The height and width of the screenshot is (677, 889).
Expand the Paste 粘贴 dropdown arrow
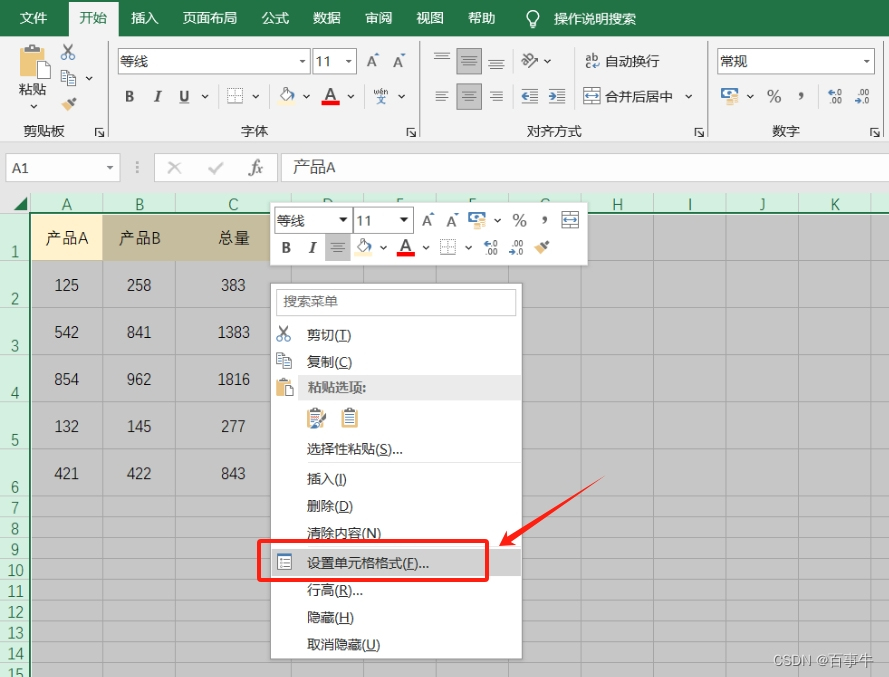tap(33, 107)
